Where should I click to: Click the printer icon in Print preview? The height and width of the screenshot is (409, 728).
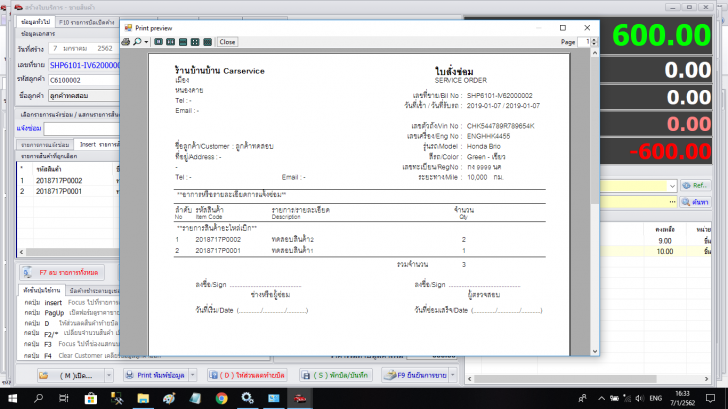coord(125,42)
